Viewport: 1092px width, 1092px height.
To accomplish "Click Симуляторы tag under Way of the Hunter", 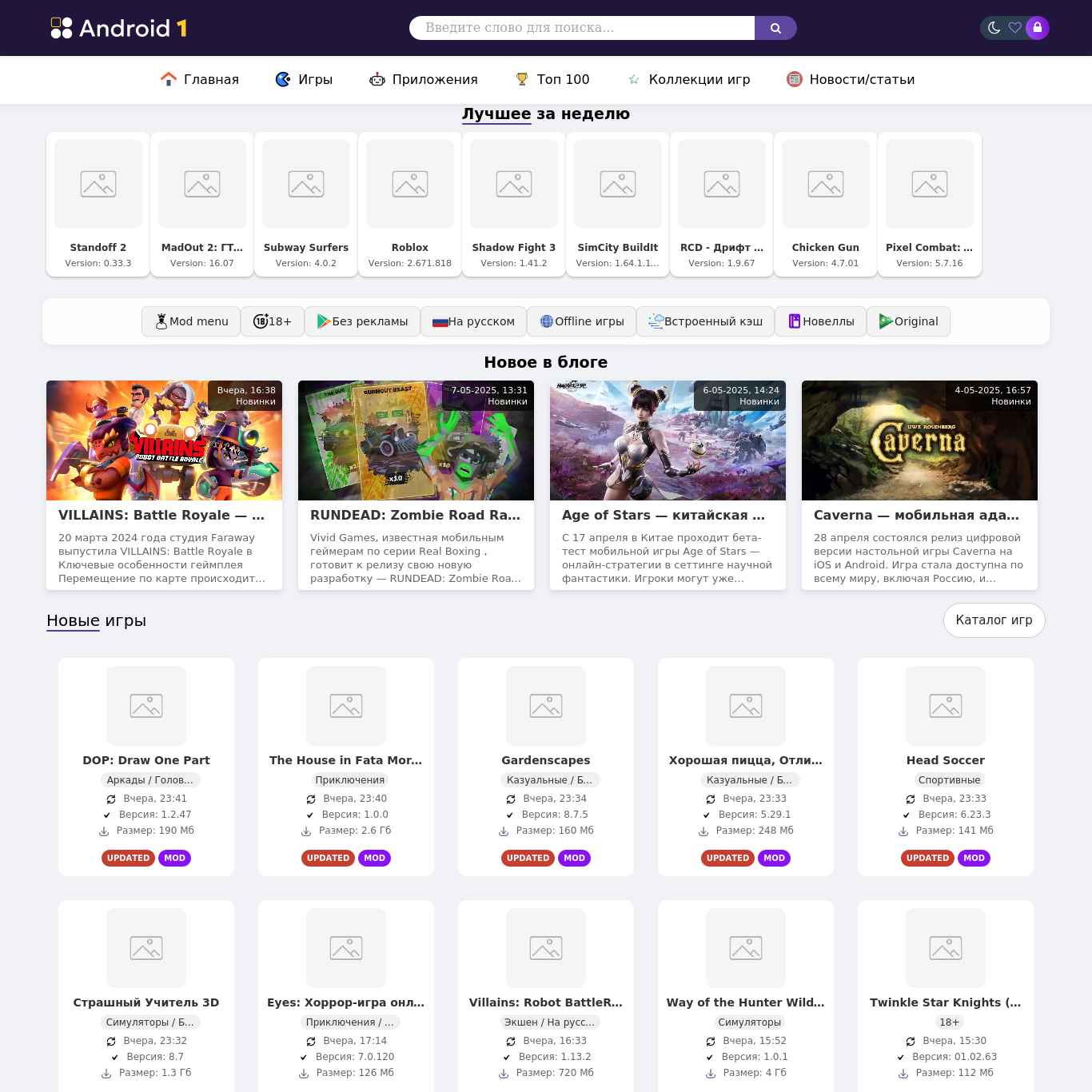I will [x=750, y=1022].
